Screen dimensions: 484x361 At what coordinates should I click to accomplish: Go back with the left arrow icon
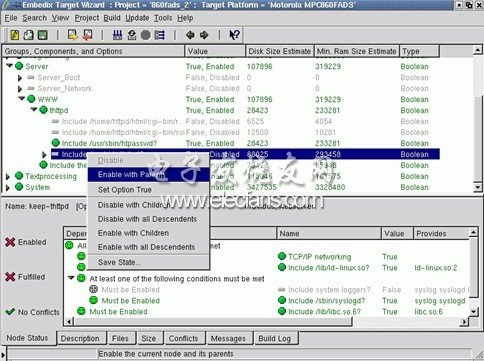(190, 35)
